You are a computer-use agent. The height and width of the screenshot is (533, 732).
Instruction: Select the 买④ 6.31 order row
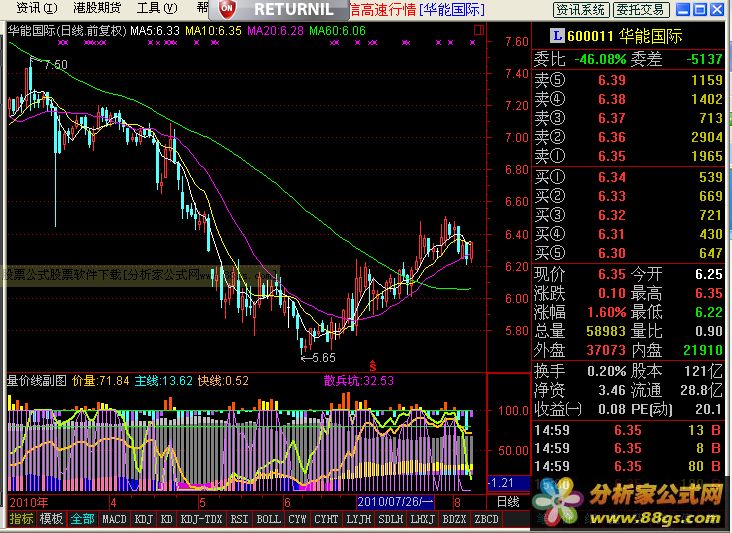[x=628, y=234]
